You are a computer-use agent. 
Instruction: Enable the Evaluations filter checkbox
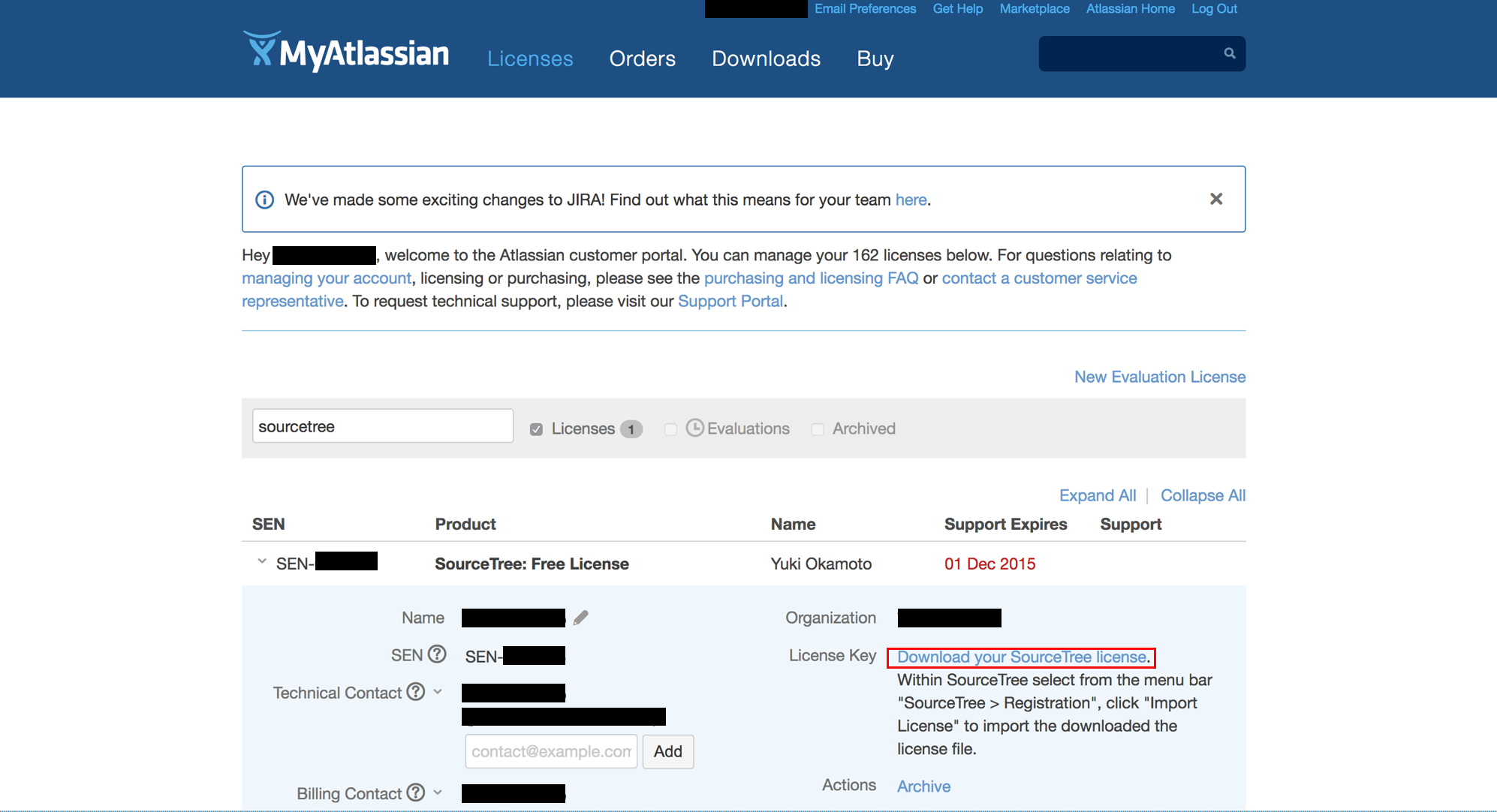click(x=670, y=429)
